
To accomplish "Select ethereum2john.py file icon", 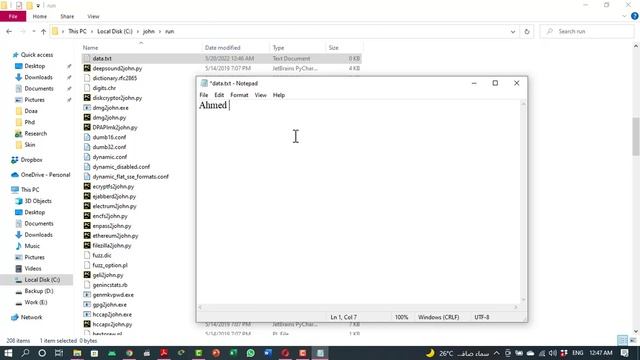I will coord(87,236).
